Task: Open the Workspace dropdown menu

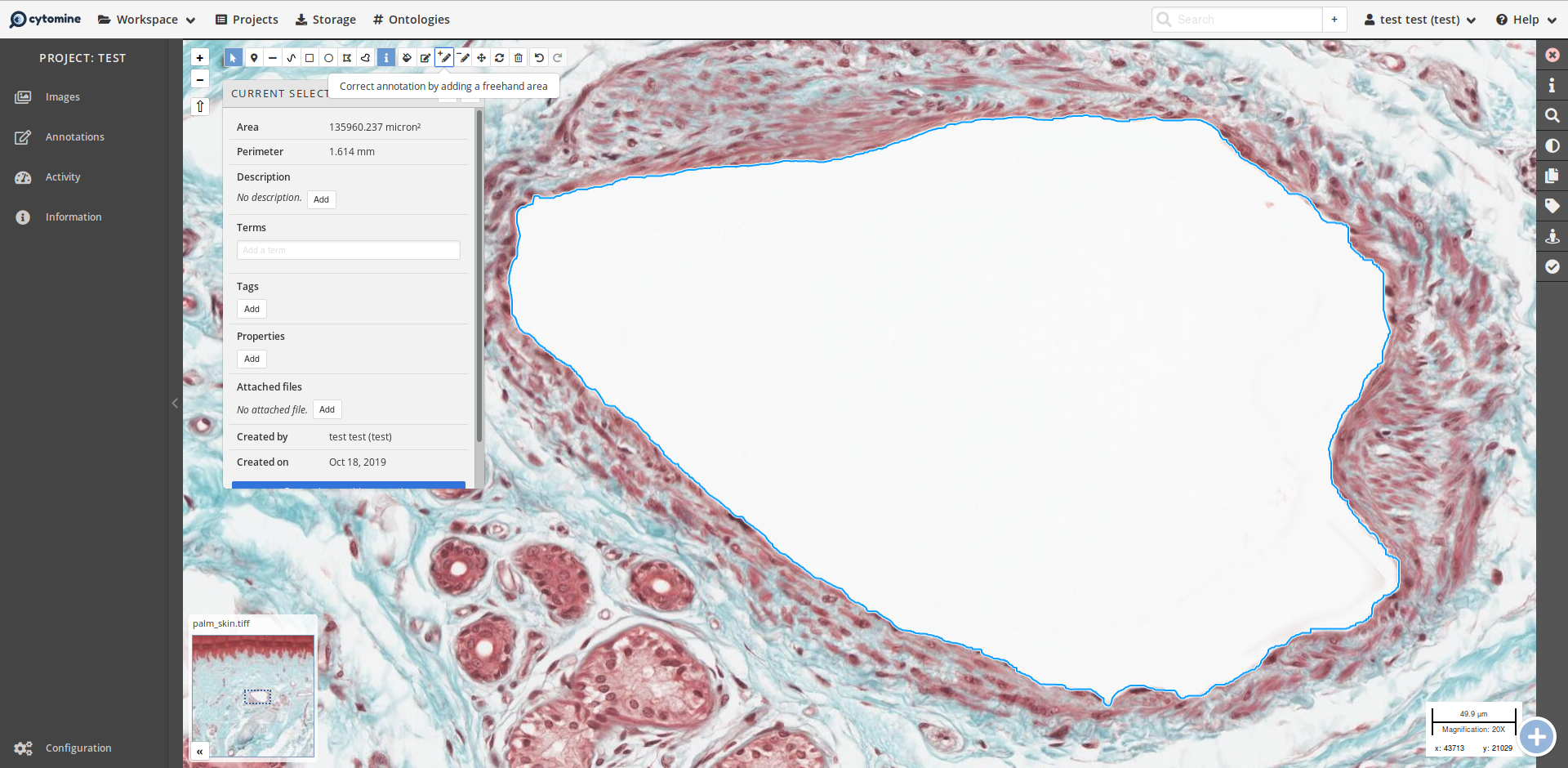Action: pyautogui.click(x=147, y=20)
